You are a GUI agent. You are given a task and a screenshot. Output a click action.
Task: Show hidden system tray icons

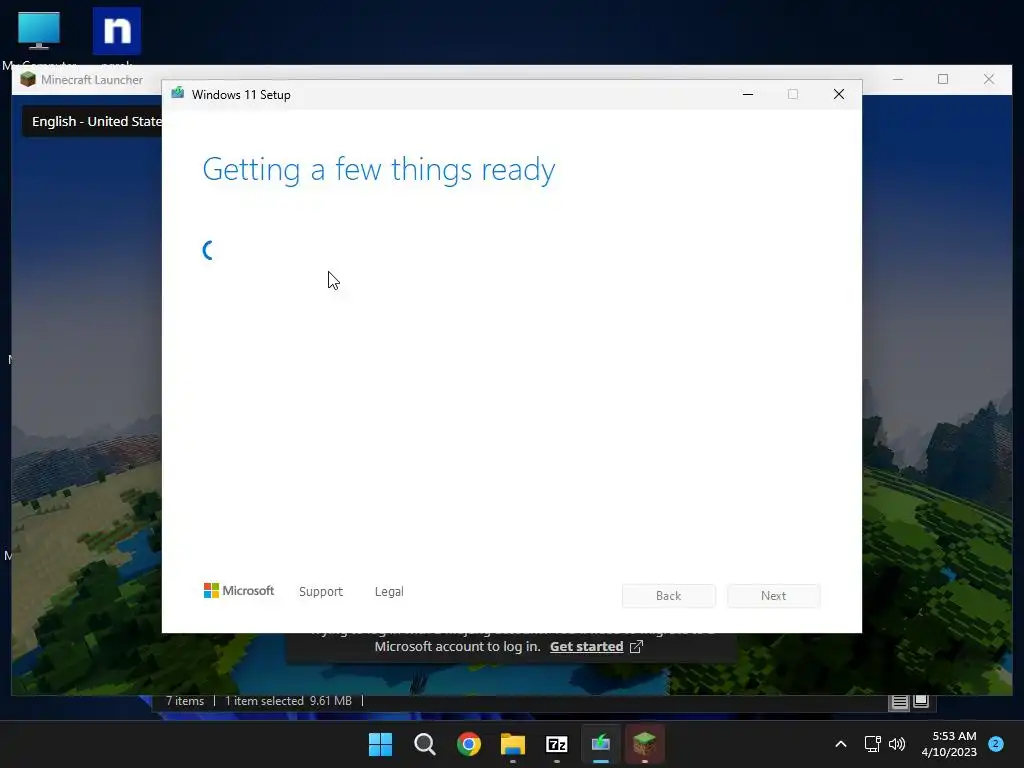point(841,744)
